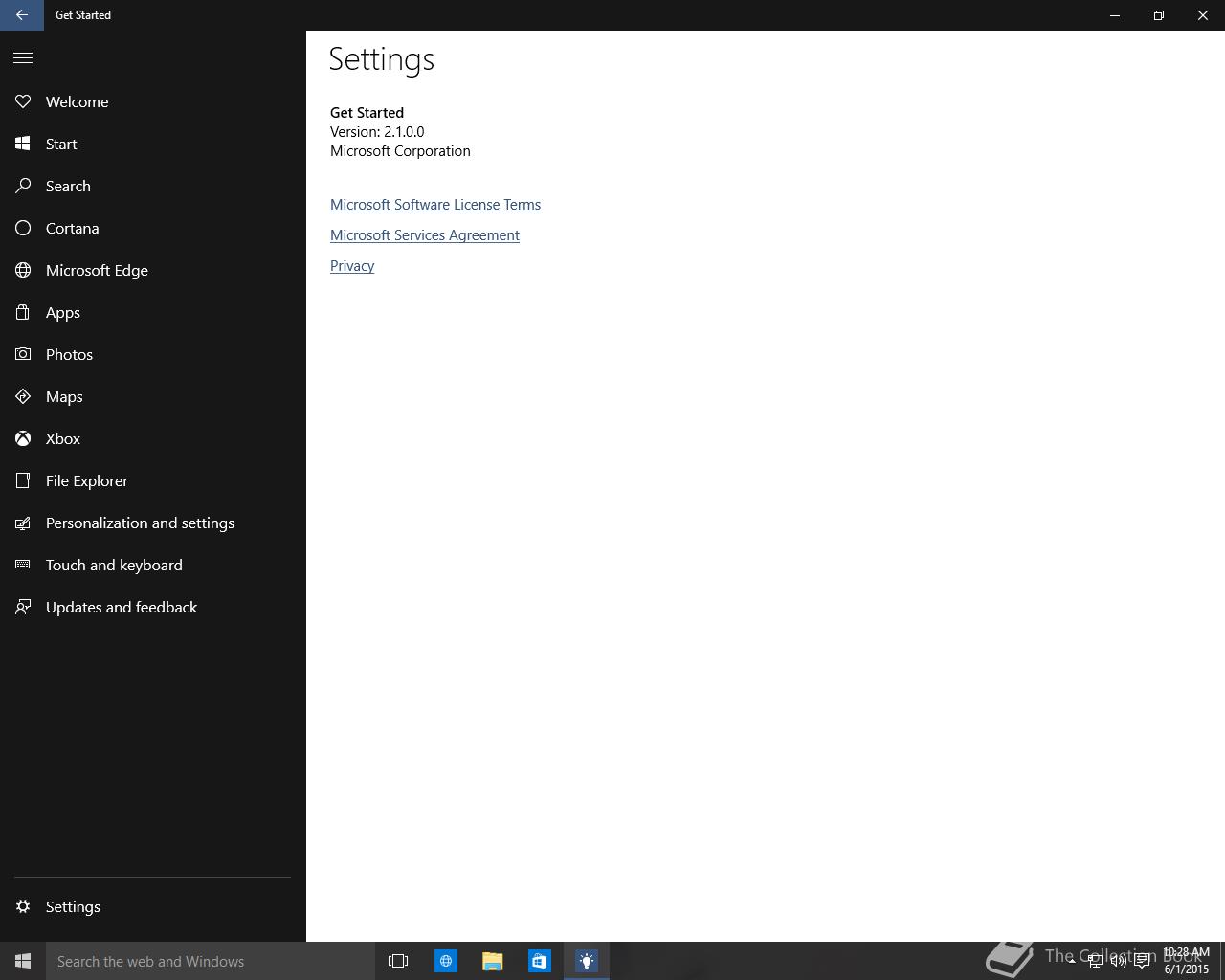Click the Get Started lightbulb taskbar icon
This screenshot has height=980, width=1225.
click(587, 961)
